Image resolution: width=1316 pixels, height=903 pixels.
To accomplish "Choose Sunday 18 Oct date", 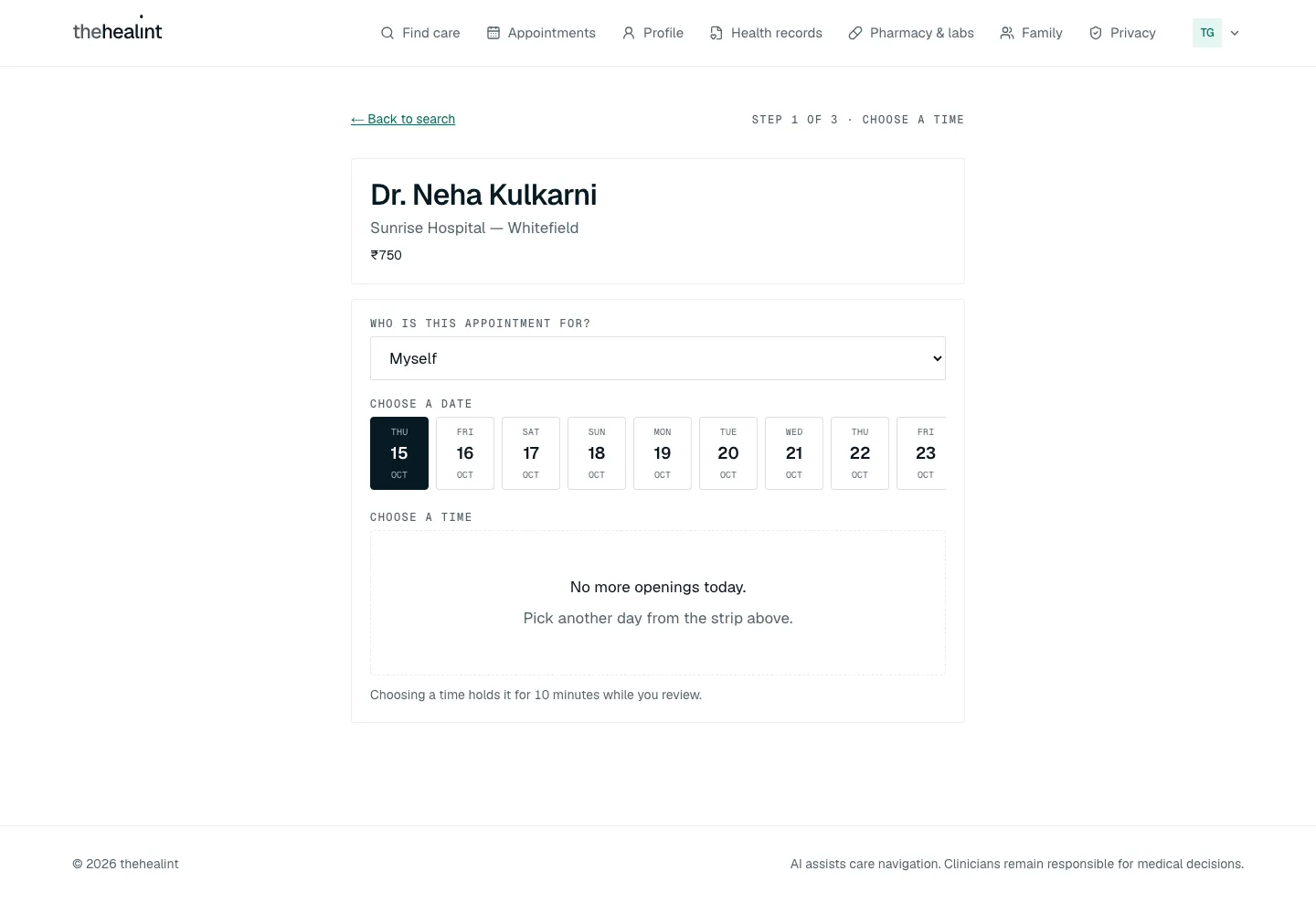I will (597, 453).
